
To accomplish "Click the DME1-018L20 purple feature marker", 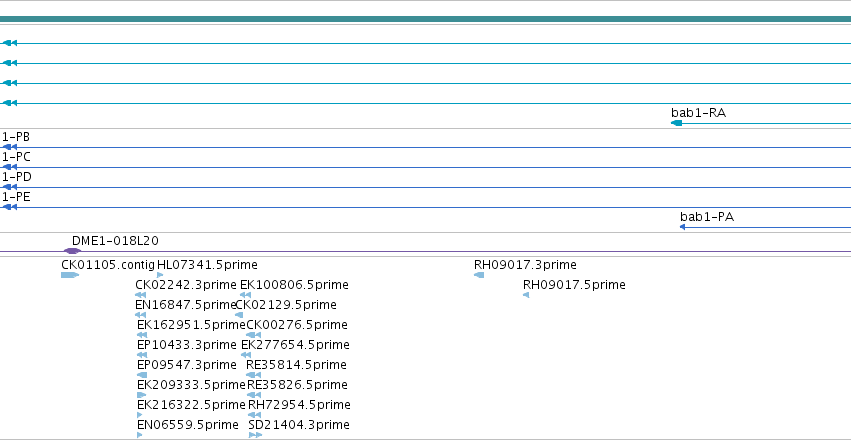I will [72, 251].
